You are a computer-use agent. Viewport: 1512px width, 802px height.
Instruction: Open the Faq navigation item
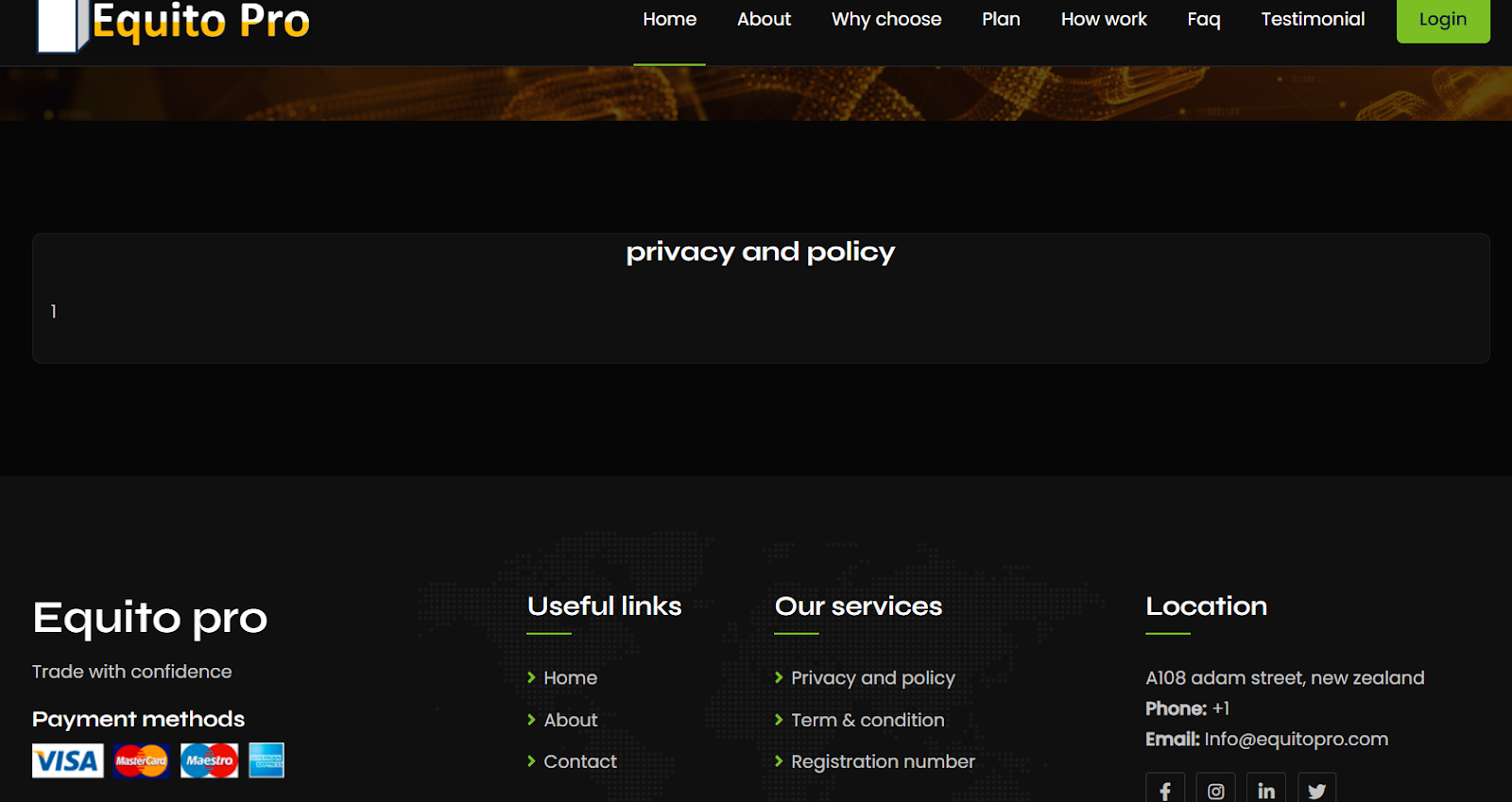coord(1204,20)
